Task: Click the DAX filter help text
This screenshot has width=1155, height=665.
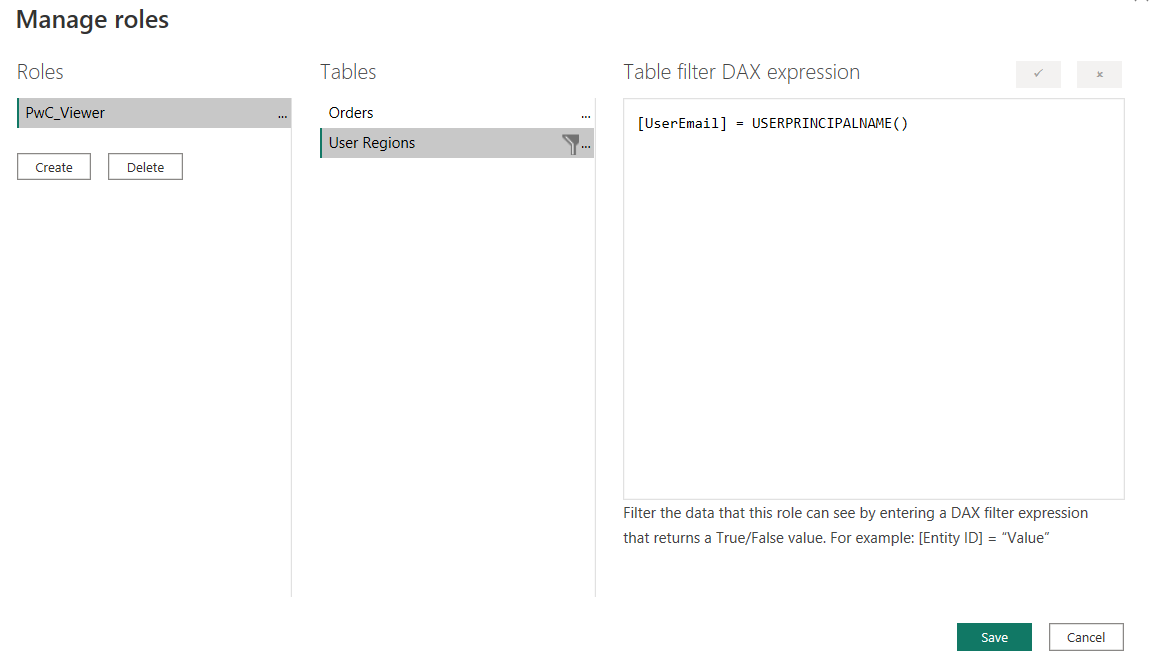Action: pyautogui.click(x=855, y=526)
